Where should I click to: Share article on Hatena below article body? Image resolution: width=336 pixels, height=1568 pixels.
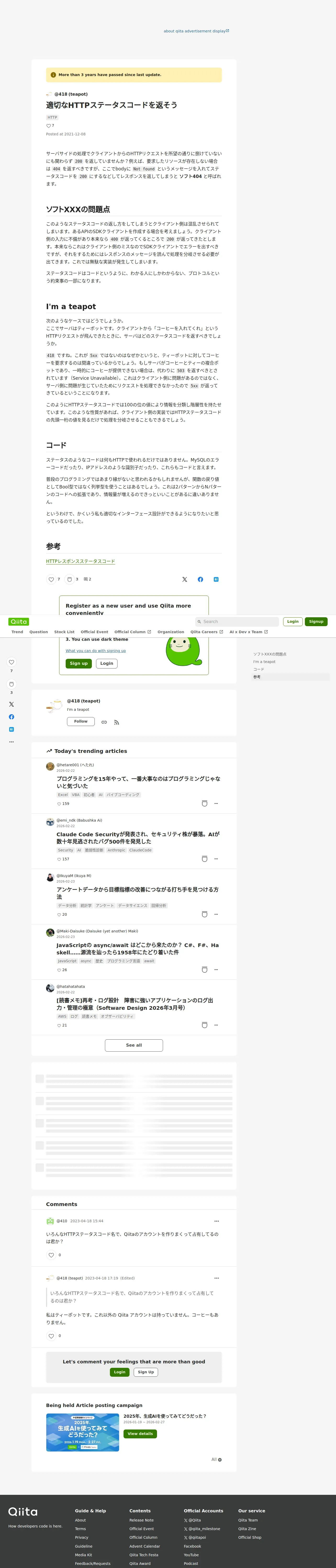coord(216,579)
